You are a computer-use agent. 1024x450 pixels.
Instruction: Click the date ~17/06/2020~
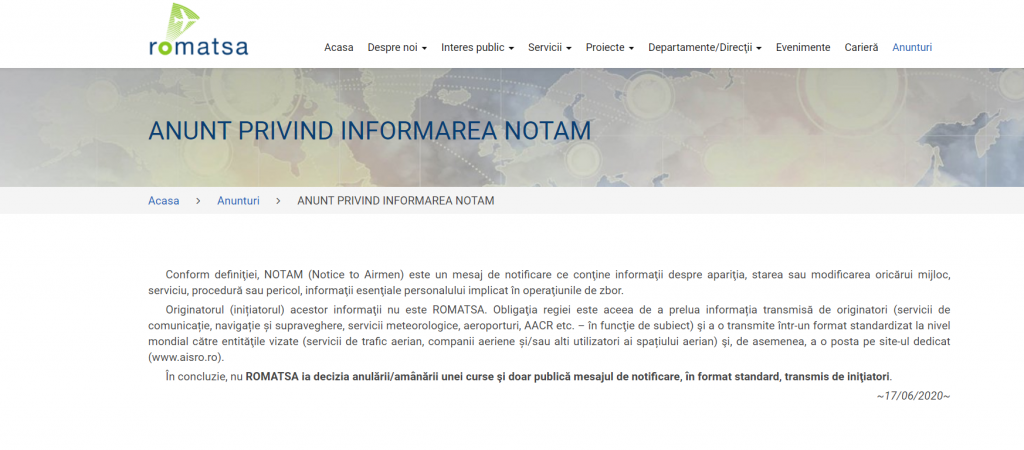[x=913, y=396]
